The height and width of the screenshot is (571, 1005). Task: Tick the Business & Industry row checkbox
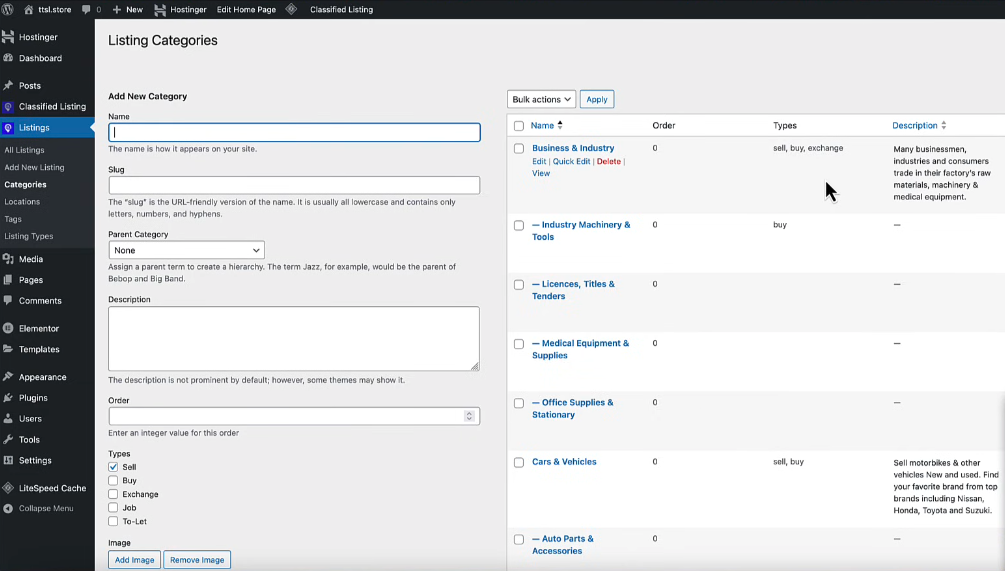519,148
